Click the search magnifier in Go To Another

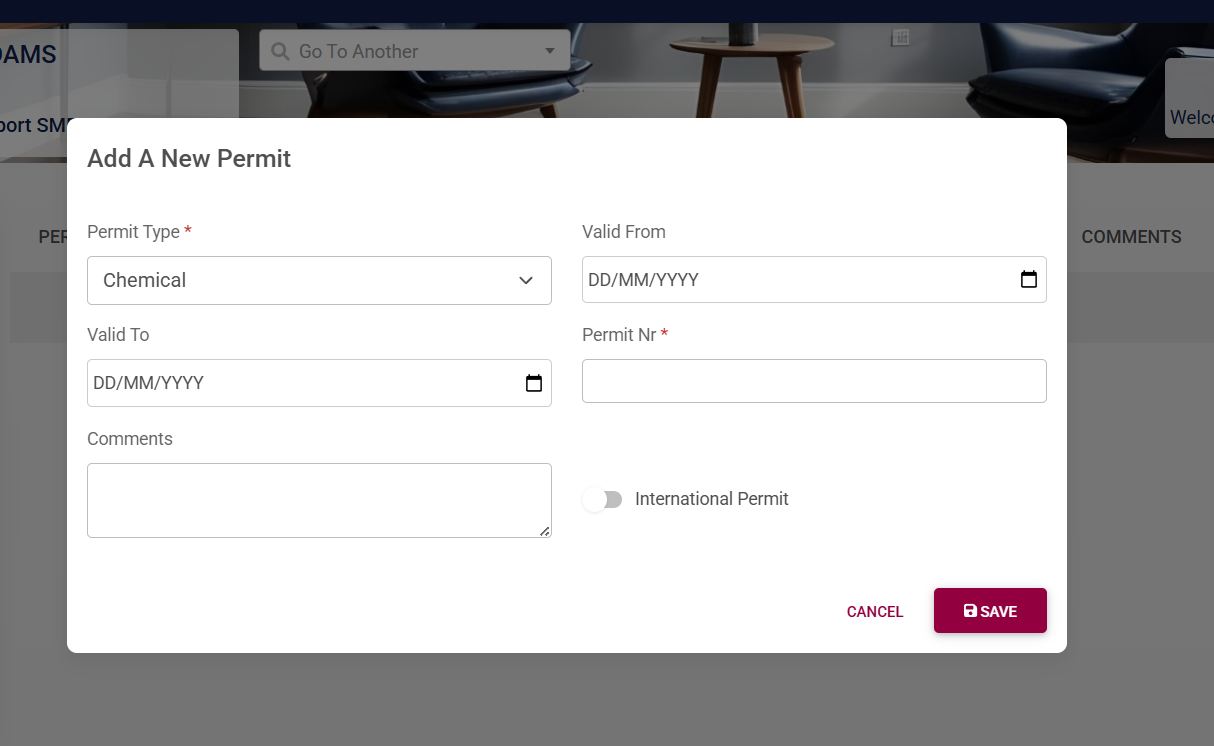click(x=280, y=51)
